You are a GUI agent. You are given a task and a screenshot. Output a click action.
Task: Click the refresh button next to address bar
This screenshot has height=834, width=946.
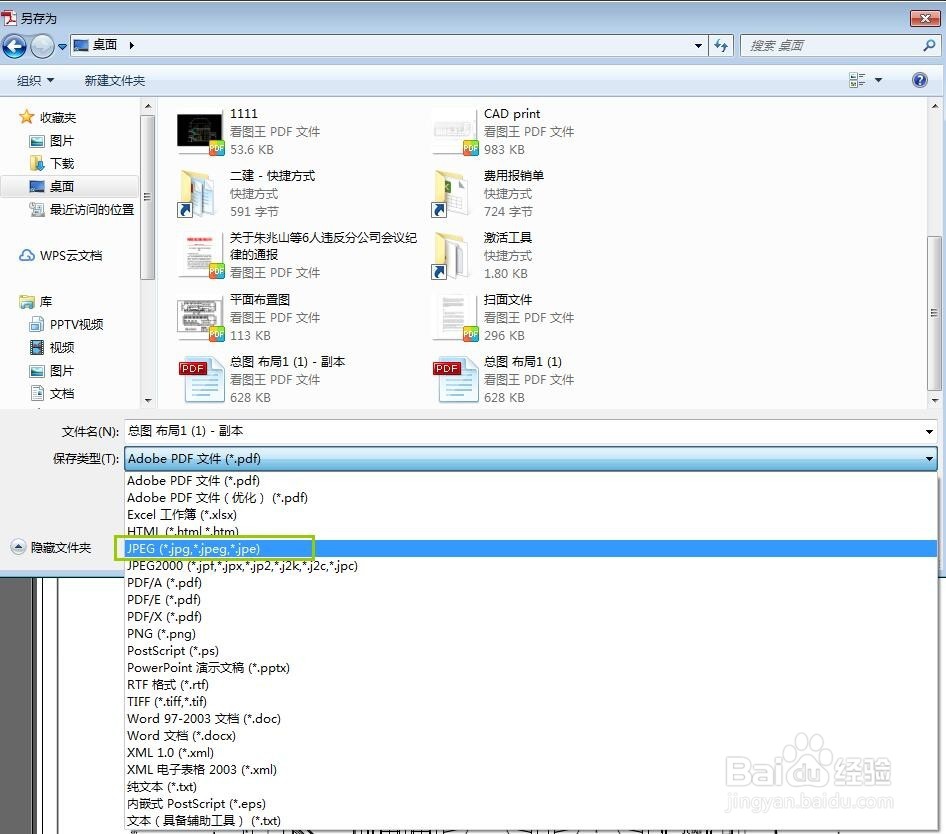point(721,45)
